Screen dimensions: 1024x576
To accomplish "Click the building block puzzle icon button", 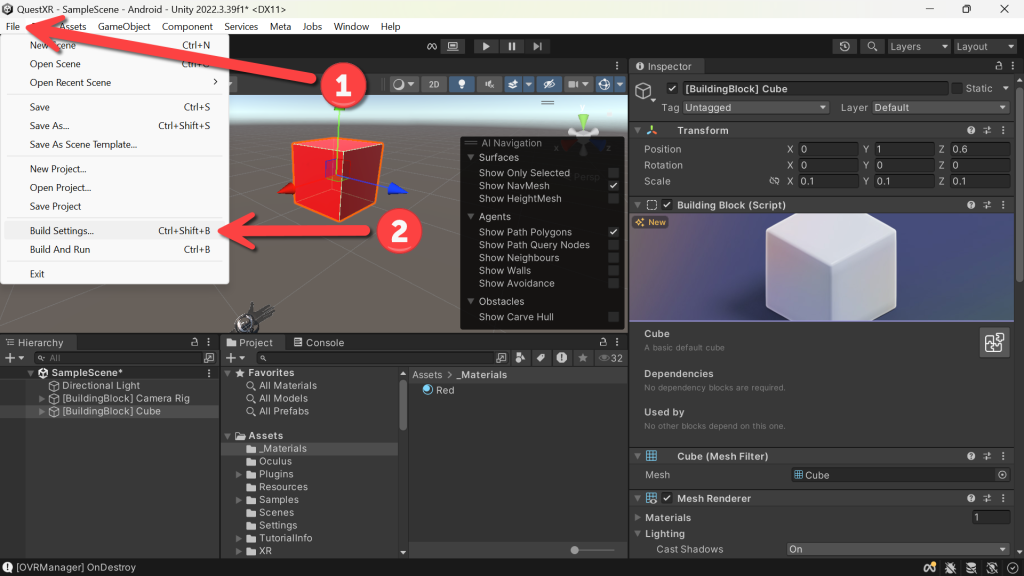I will (x=994, y=342).
